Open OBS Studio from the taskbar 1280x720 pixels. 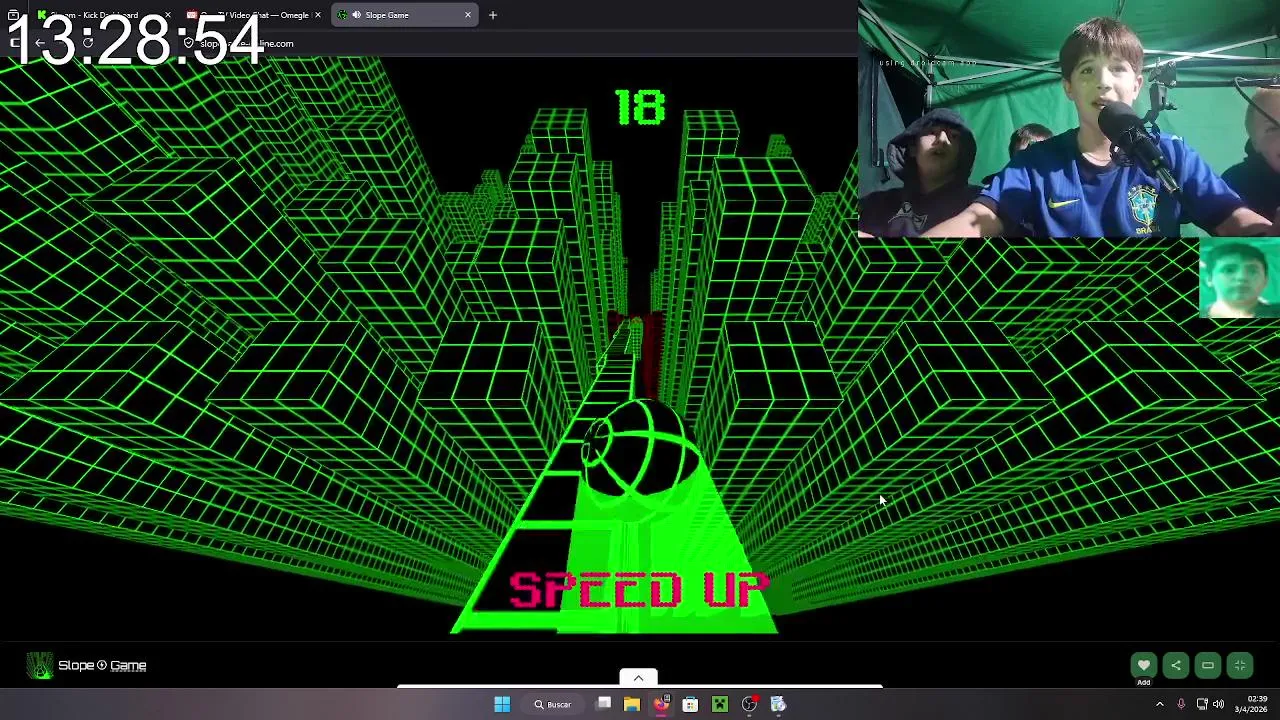(749, 704)
